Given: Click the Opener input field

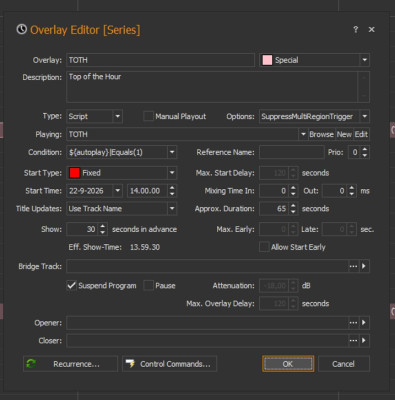Looking at the screenshot, I should pos(207,323).
